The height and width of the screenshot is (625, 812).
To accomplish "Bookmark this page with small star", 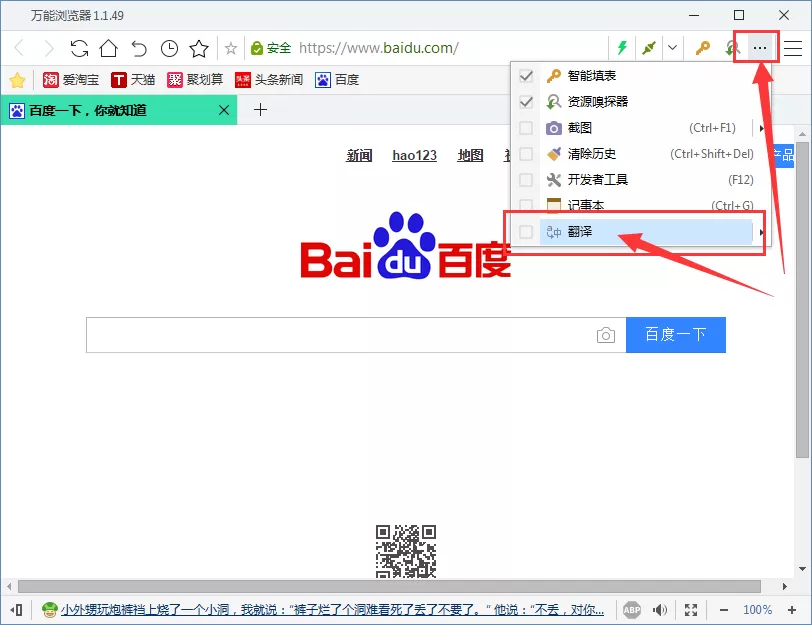I will (x=231, y=49).
